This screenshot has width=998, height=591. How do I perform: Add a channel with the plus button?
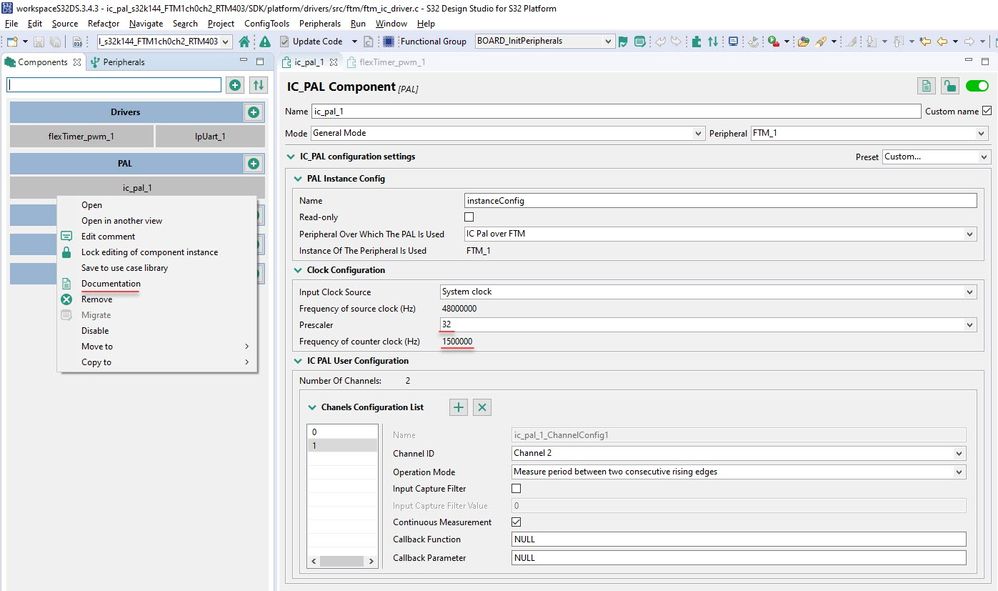tap(458, 407)
